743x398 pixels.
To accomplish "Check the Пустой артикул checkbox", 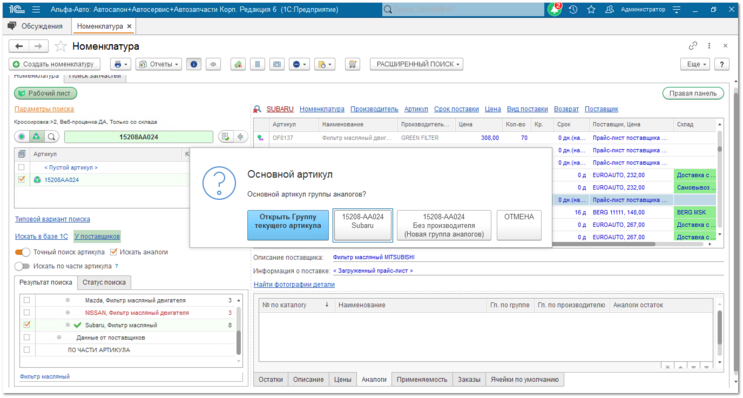I will point(21,167).
